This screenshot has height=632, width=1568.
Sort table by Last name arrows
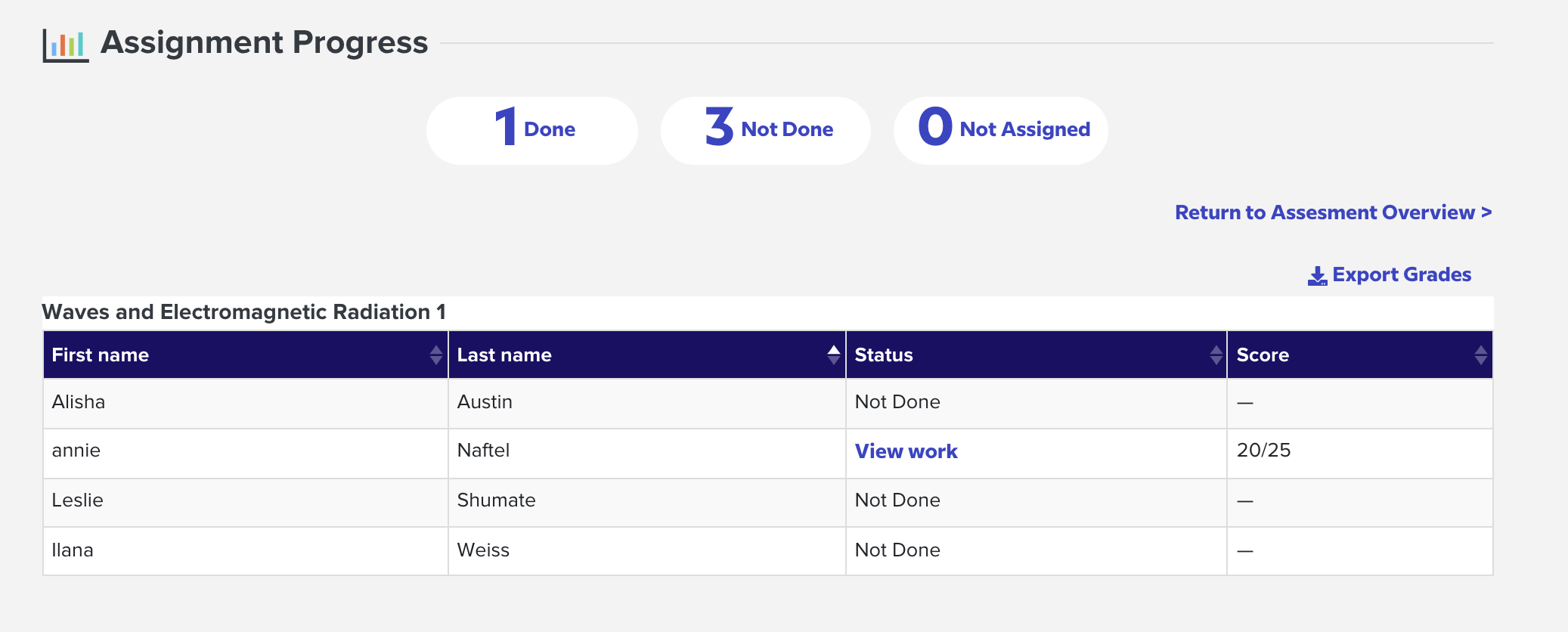coord(833,355)
